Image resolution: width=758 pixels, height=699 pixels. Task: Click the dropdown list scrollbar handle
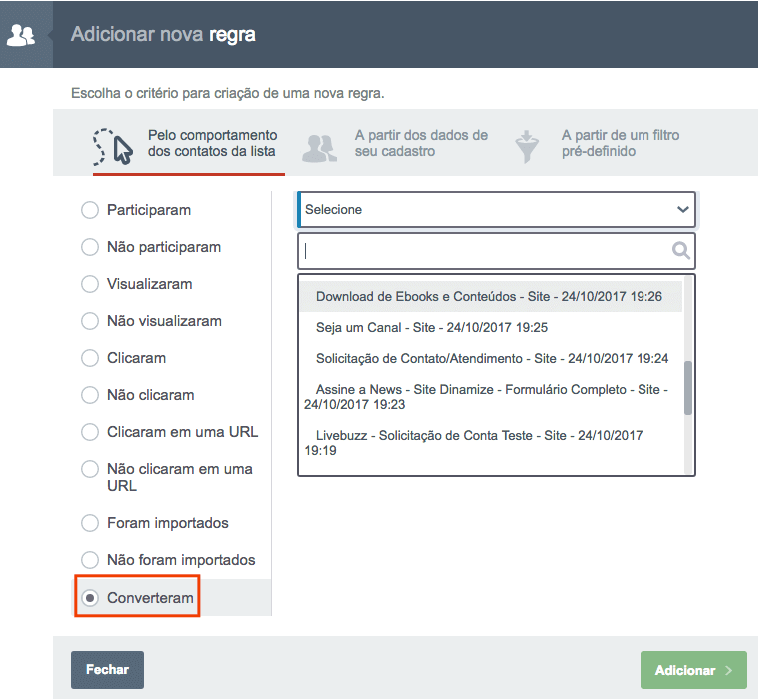click(x=688, y=387)
